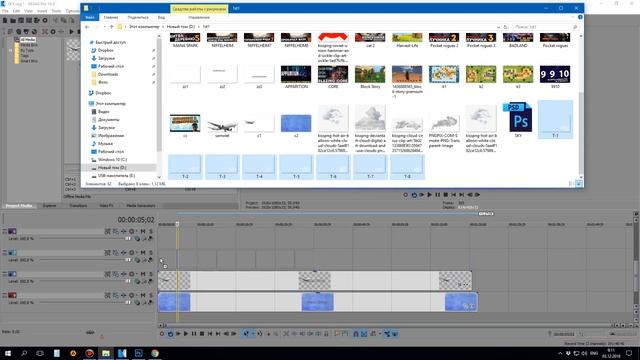Open the Управление picture tools tab
The image size is (640, 360).
[x=199, y=17]
